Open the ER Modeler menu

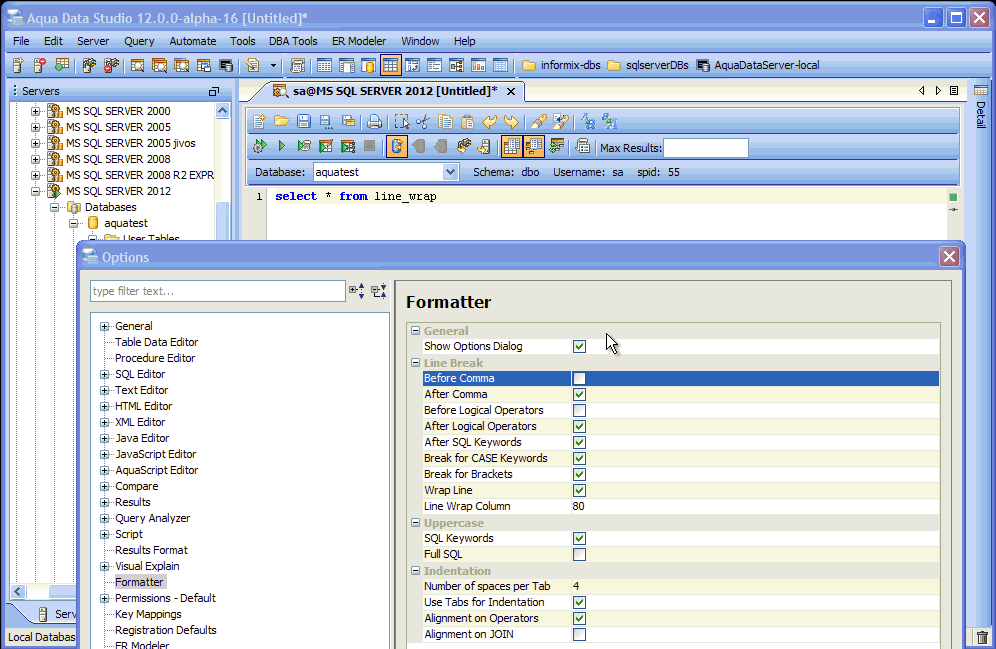pyautogui.click(x=359, y=41)
